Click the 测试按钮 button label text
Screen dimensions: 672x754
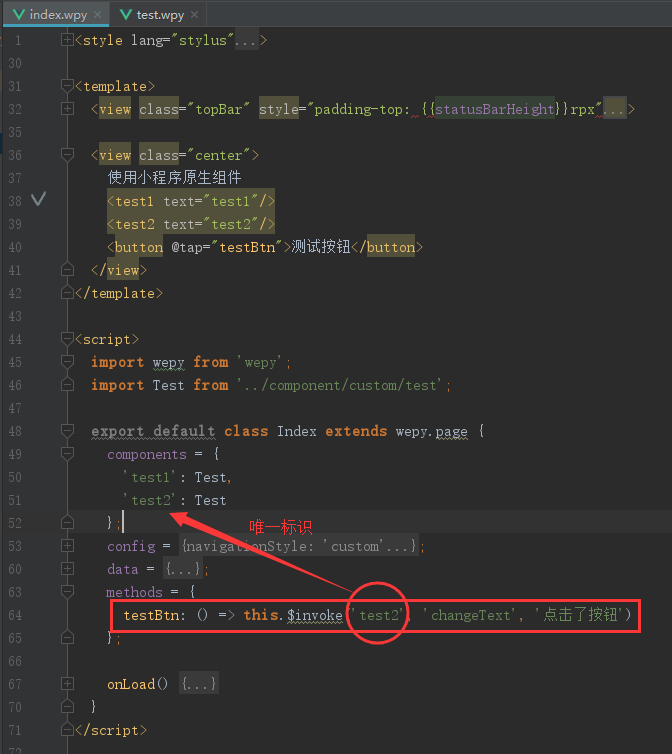pos(320,247)
